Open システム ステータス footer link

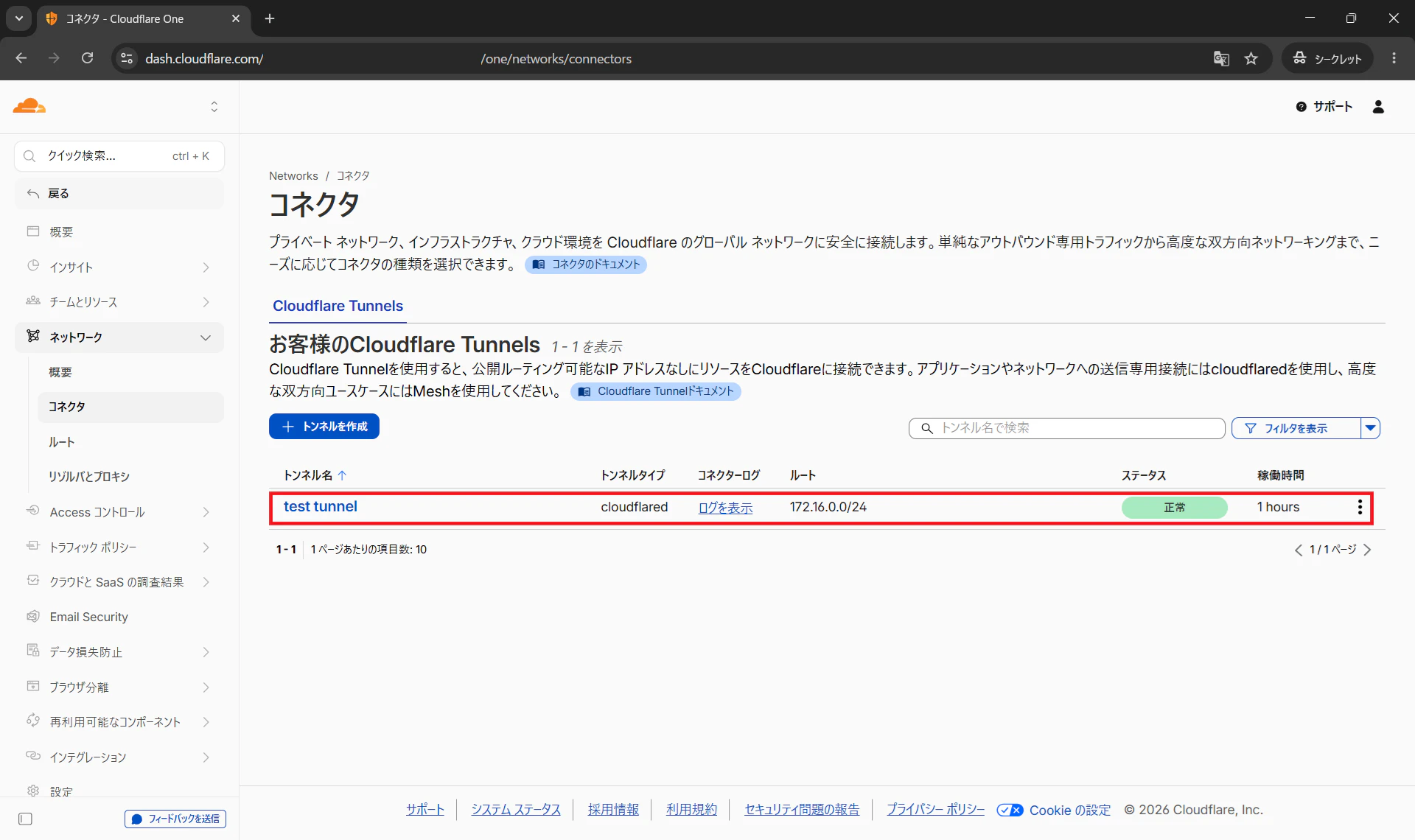pos(516,810)
